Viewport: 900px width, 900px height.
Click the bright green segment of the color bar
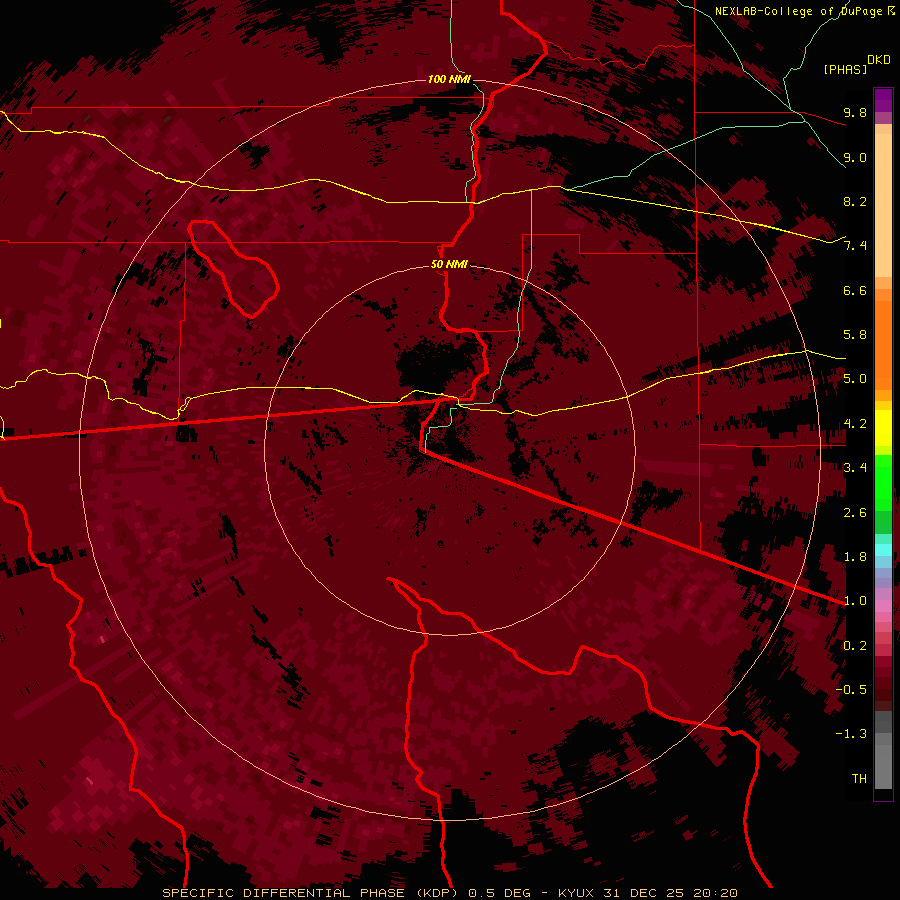tap(883, 482)
